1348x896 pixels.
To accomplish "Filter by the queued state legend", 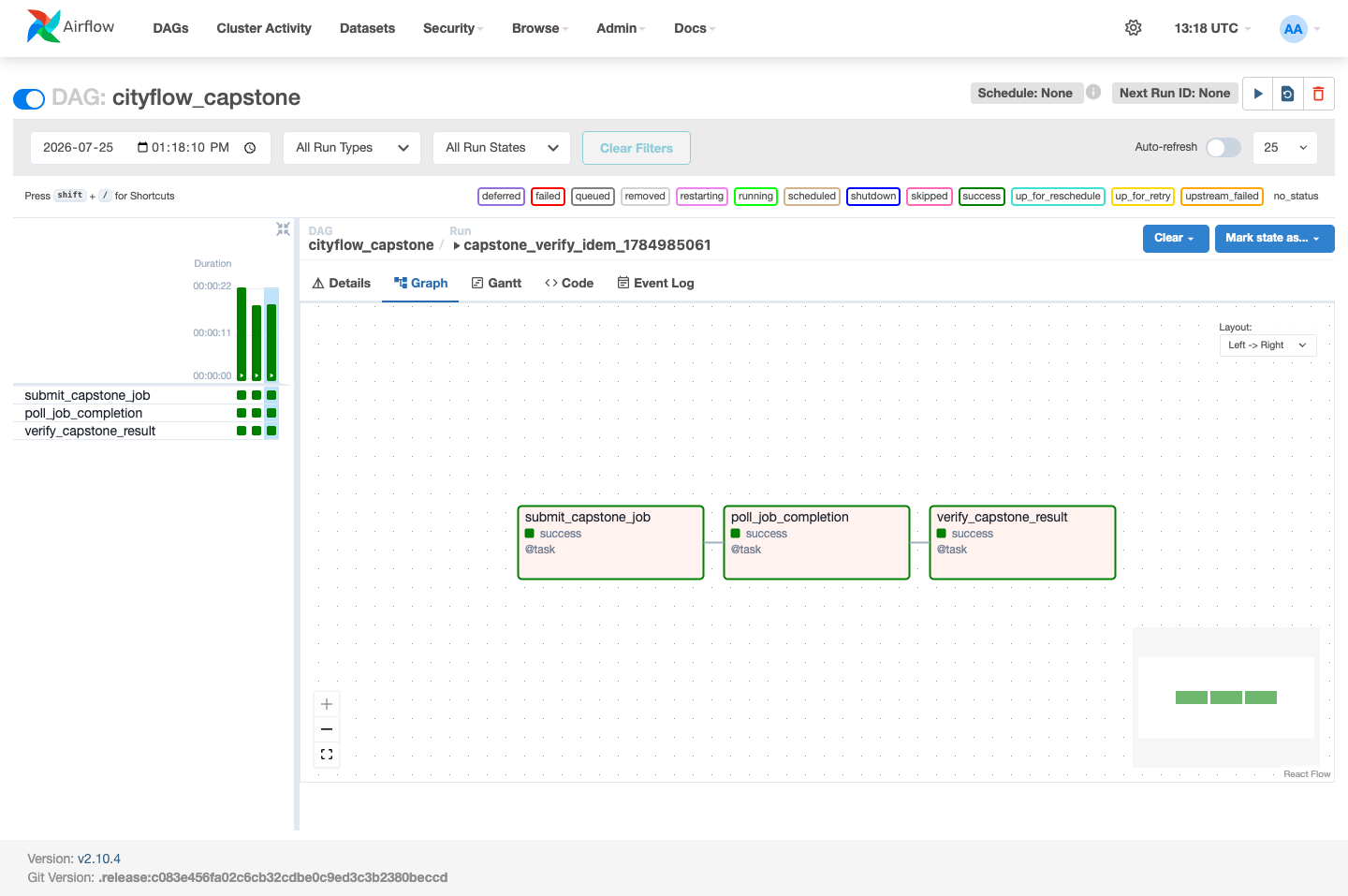I will [593, 196].
